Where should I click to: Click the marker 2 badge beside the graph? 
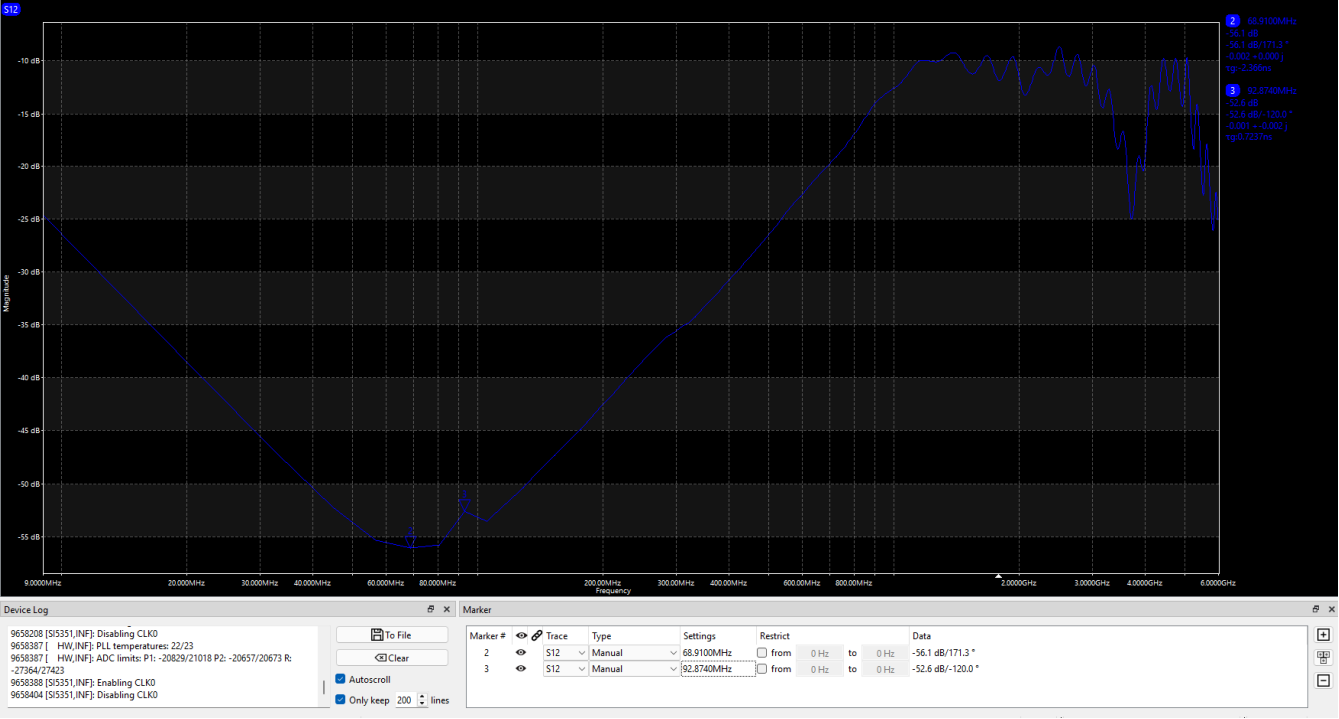tap(1233, 21)
